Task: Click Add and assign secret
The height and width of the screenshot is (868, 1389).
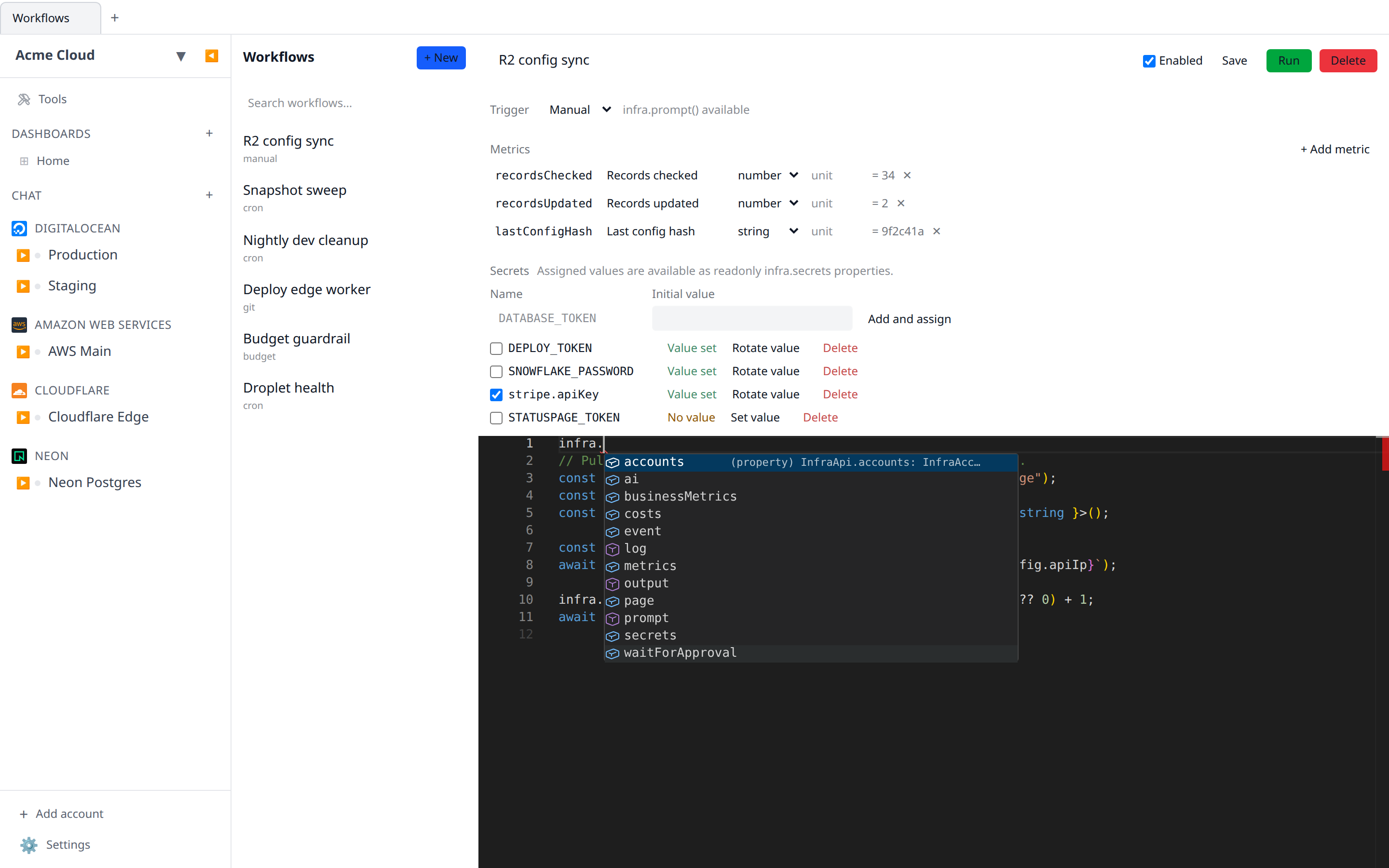Action: pyautogui.click(x=909, y=319)
